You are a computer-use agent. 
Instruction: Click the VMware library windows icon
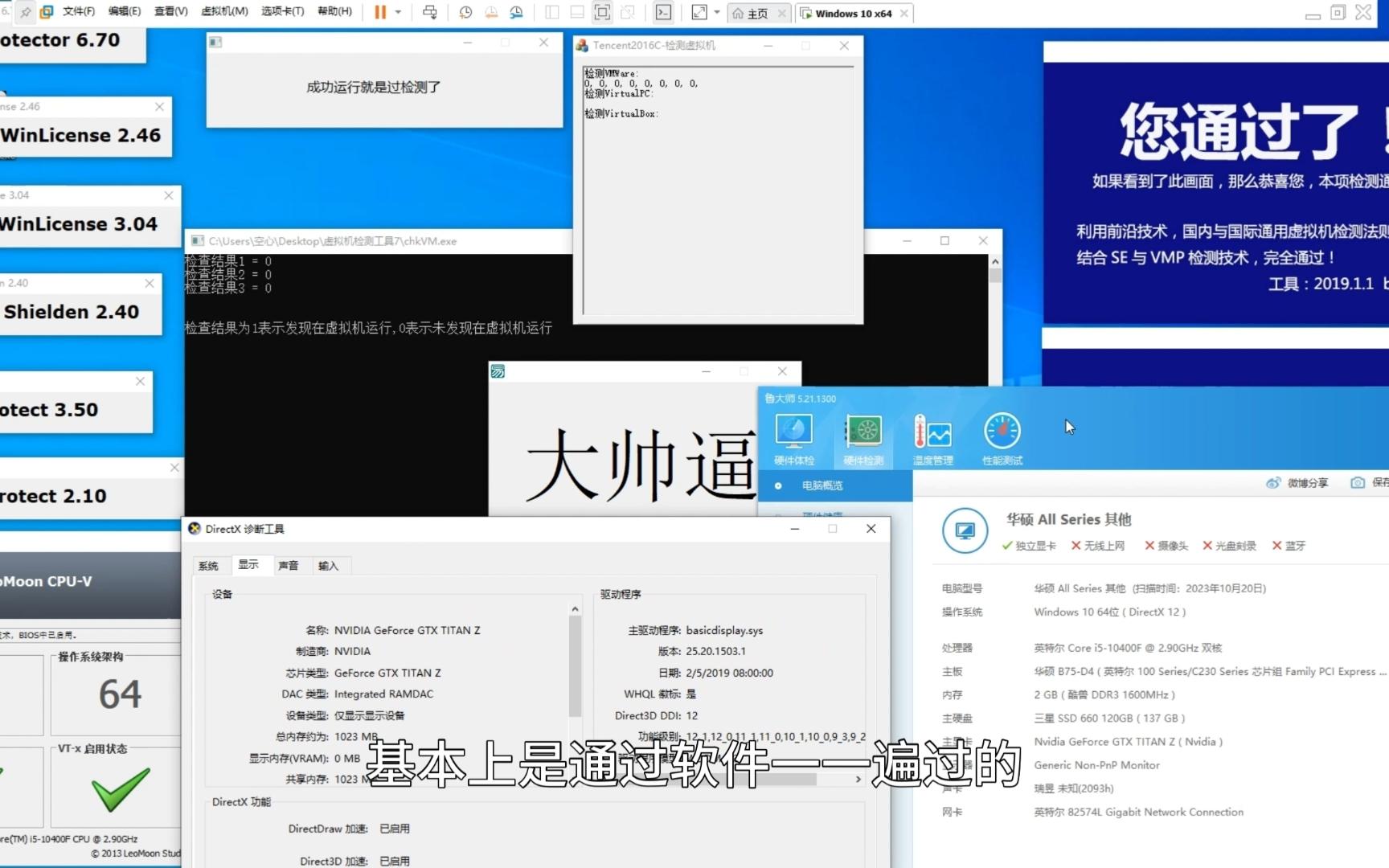47,12
